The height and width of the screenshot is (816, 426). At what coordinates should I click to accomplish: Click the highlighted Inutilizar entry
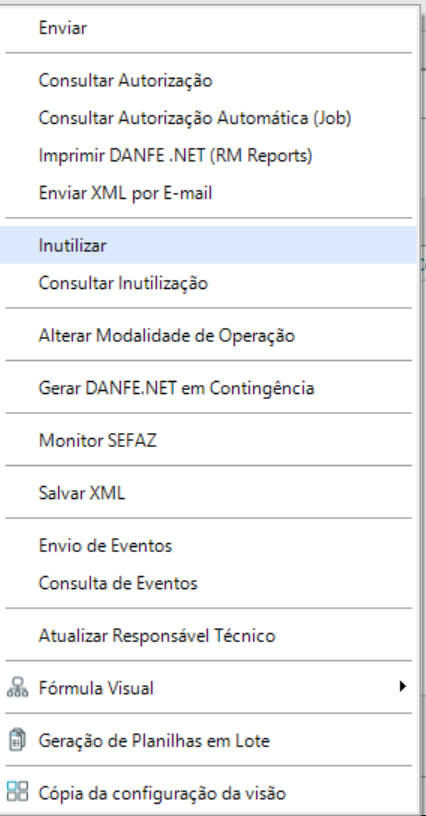[x=209, y=245]
